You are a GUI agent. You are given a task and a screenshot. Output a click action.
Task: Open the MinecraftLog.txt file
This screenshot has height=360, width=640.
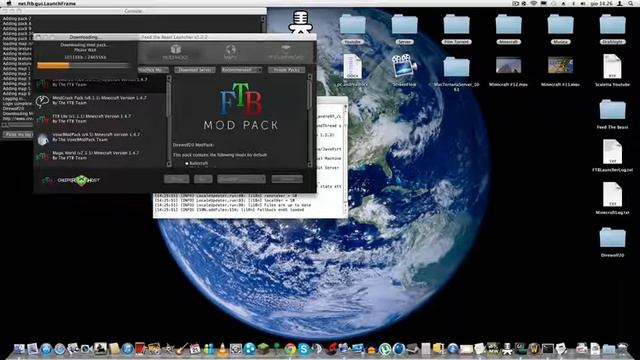click(x=612, y=195)
